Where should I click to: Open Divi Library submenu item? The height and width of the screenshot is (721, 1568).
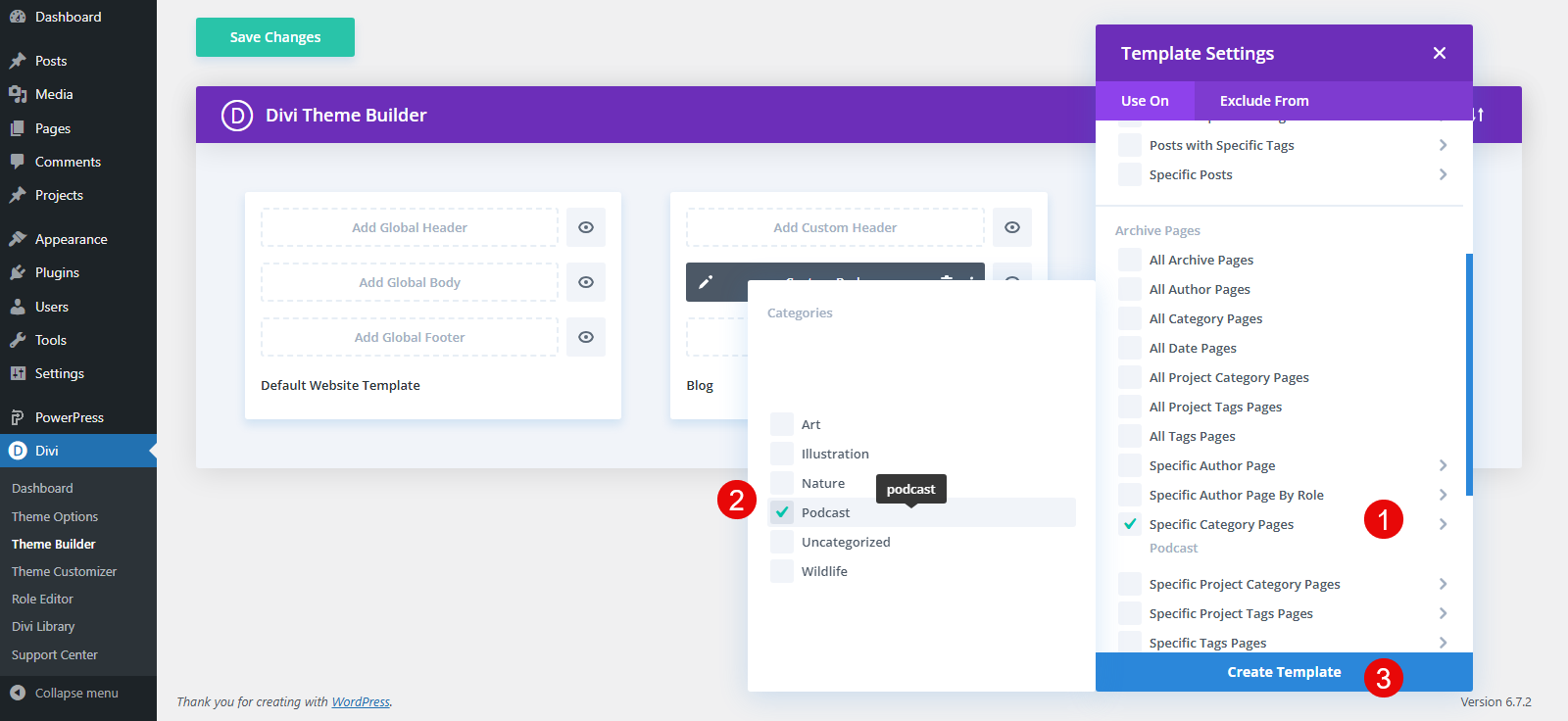43,626
